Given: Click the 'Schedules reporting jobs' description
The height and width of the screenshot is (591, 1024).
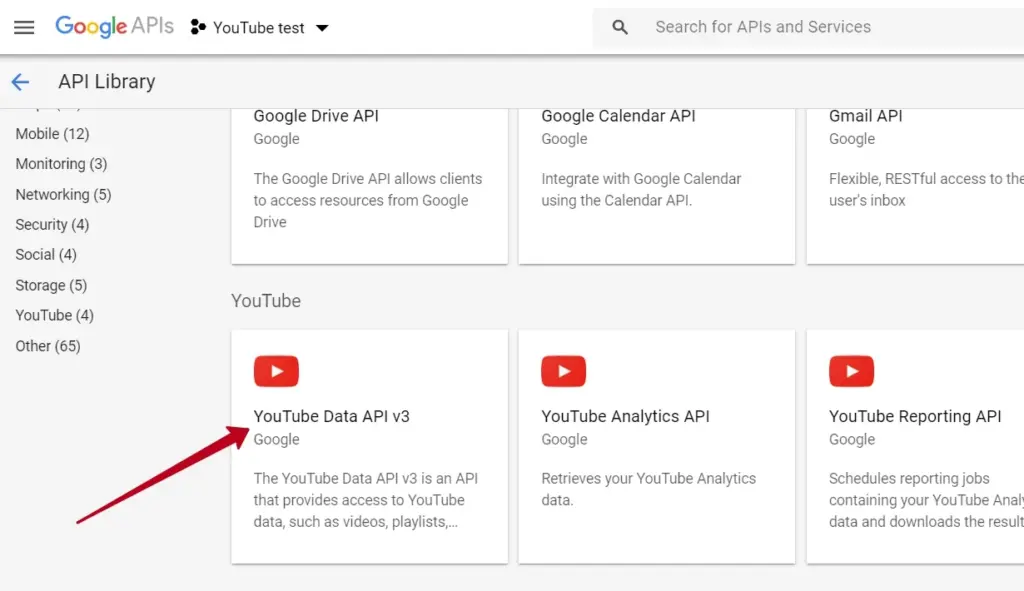Looking at the screenshot, I should click(x=926, y=500).
